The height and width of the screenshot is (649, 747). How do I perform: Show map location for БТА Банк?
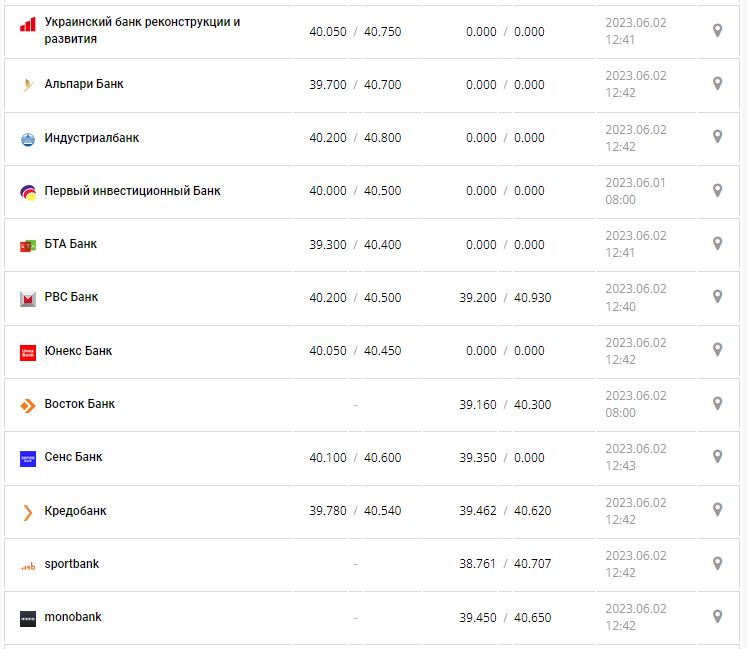[x=717, y=243]
